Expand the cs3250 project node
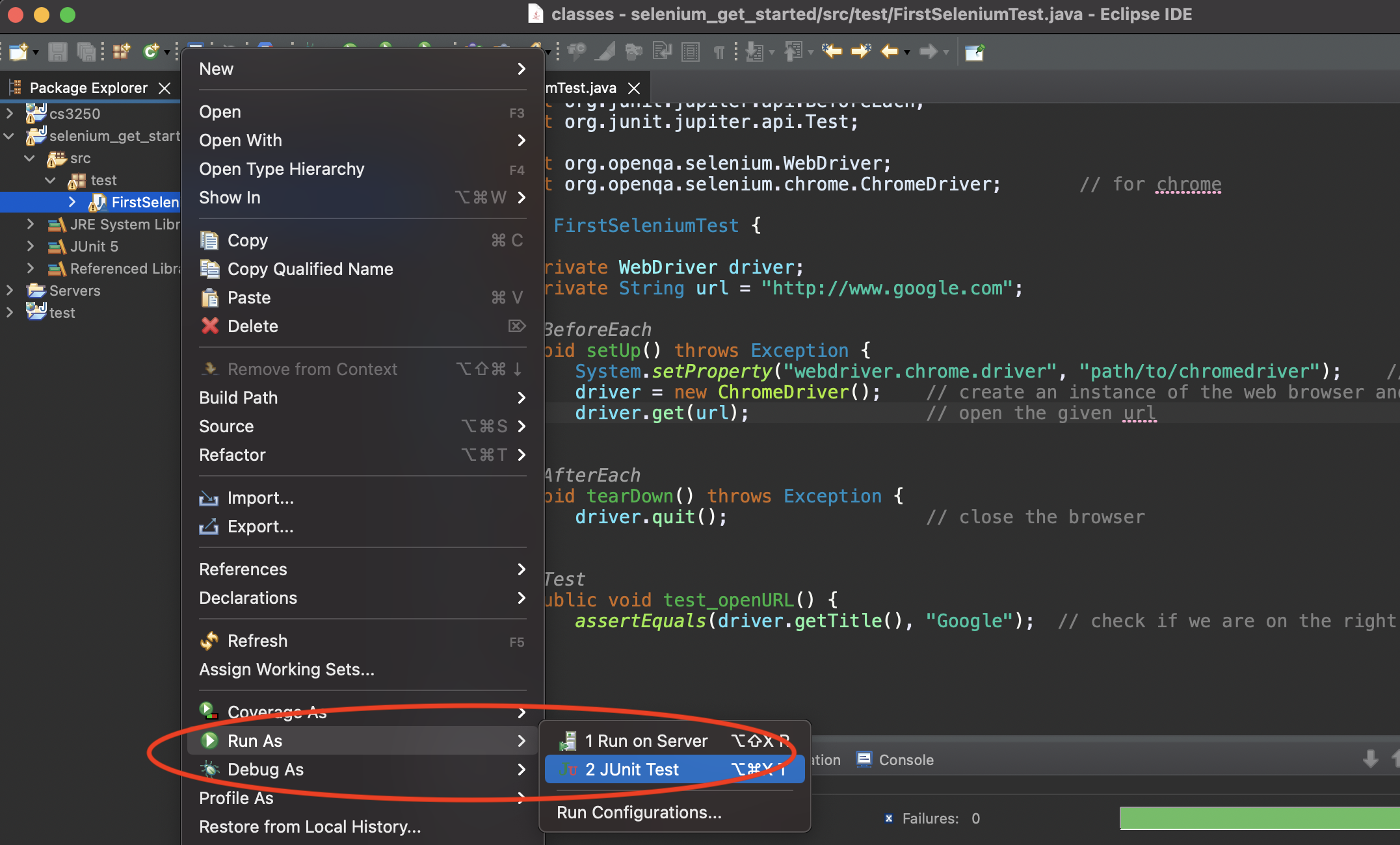This screenshot has height=845, width=1400. [9, 113]
